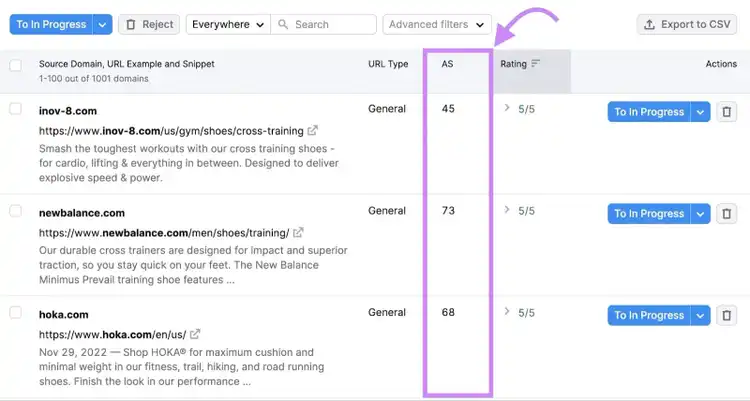This screenshot has height=401, width=750.
Task: Click external link icon for hoka.com URL
Action: click(x=195, y=334)
